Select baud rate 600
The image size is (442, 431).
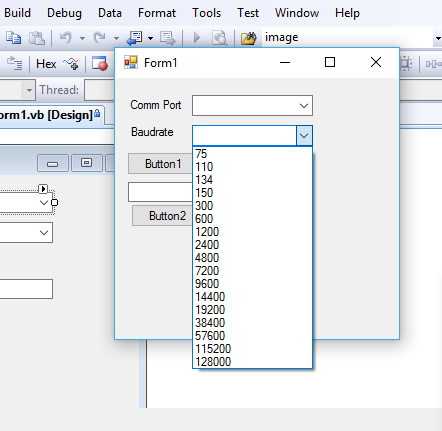point(253,219)
